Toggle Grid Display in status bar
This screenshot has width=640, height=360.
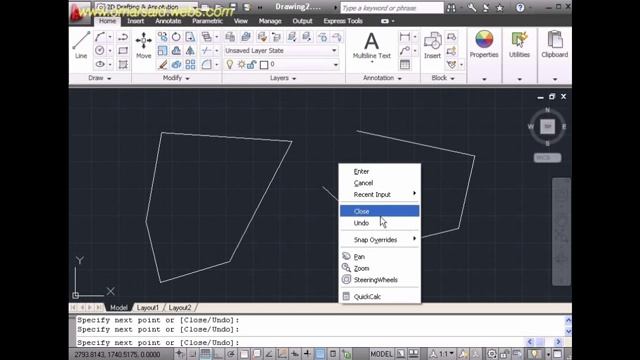[x=205, y=354]
